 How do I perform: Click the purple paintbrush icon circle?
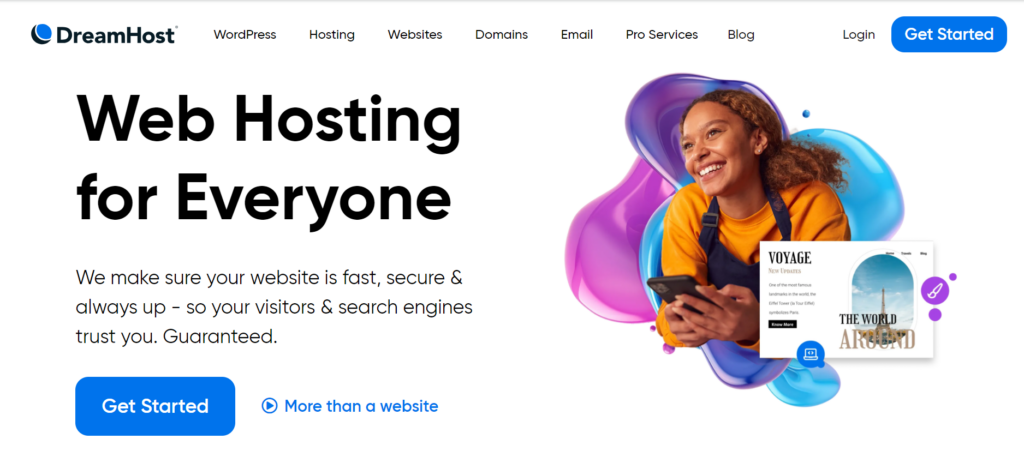click(x=935, y=290)
